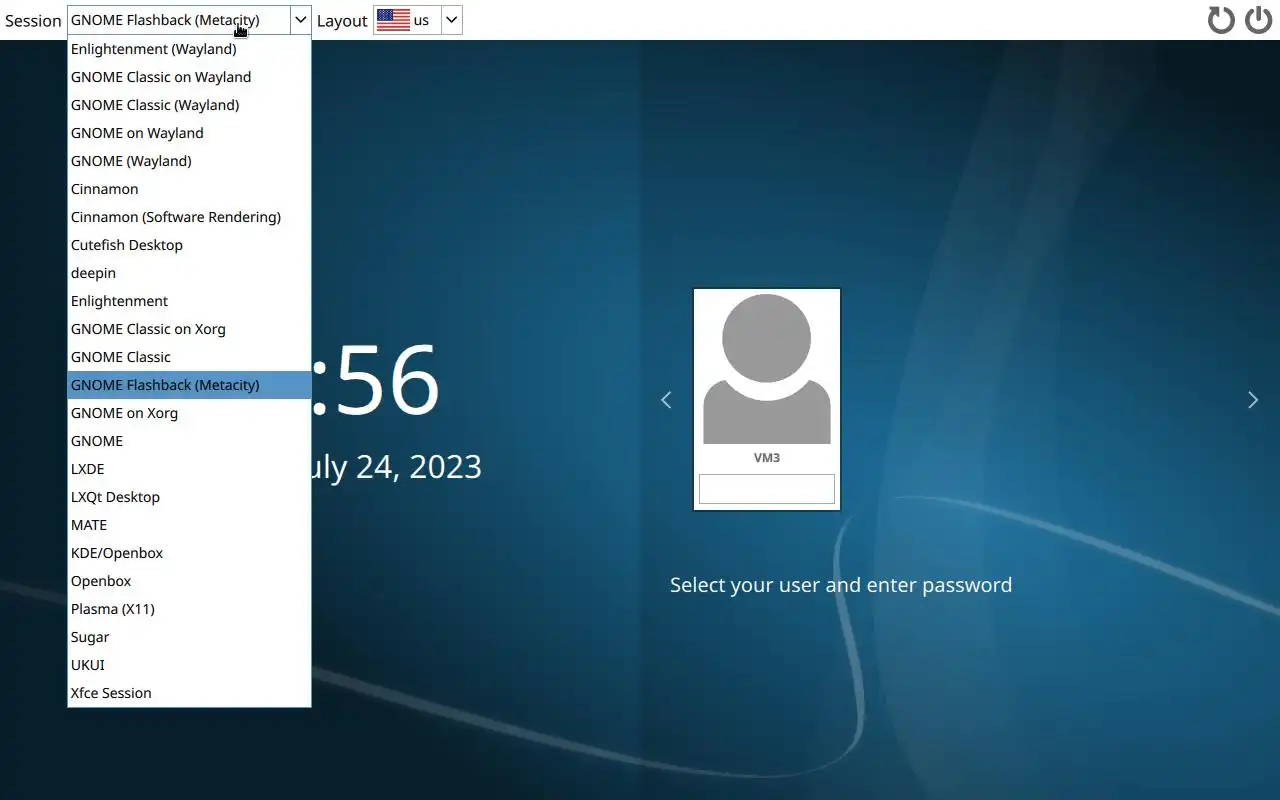This screenshot has height=800, width=1280.
Task: Select the MATE session
Action: (189, 525)
